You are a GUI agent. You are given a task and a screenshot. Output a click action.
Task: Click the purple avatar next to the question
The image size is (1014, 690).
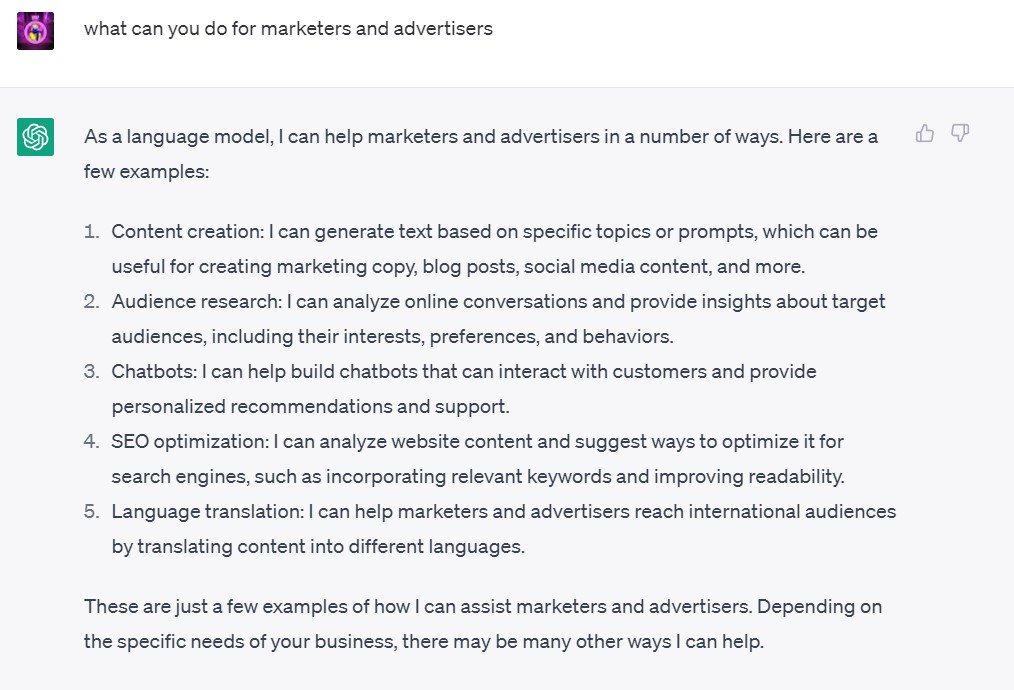35,30
